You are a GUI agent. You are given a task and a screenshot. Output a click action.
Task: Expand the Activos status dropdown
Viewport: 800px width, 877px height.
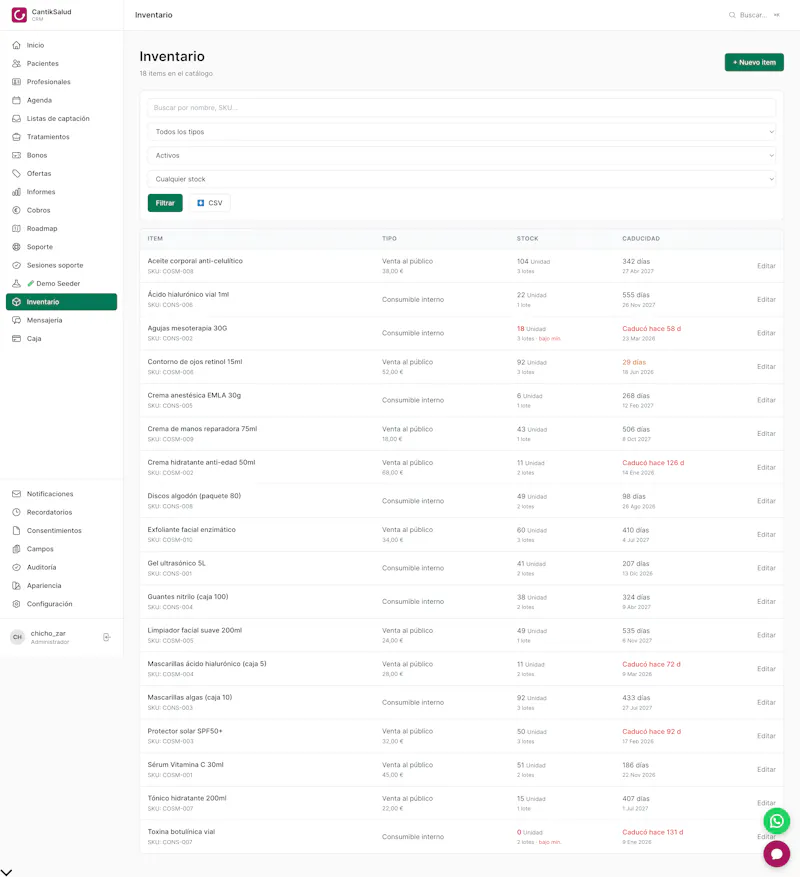[x=462, y=155]
